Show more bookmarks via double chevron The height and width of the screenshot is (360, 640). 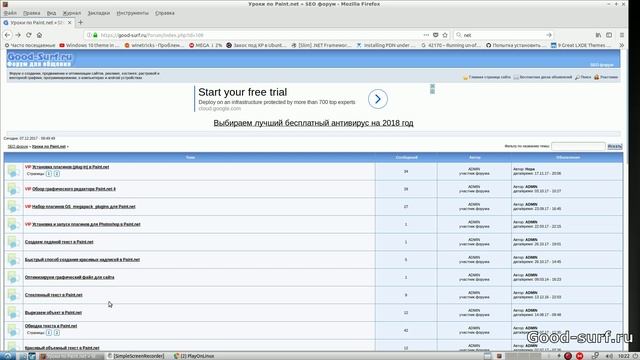click(x=622, y=45)
